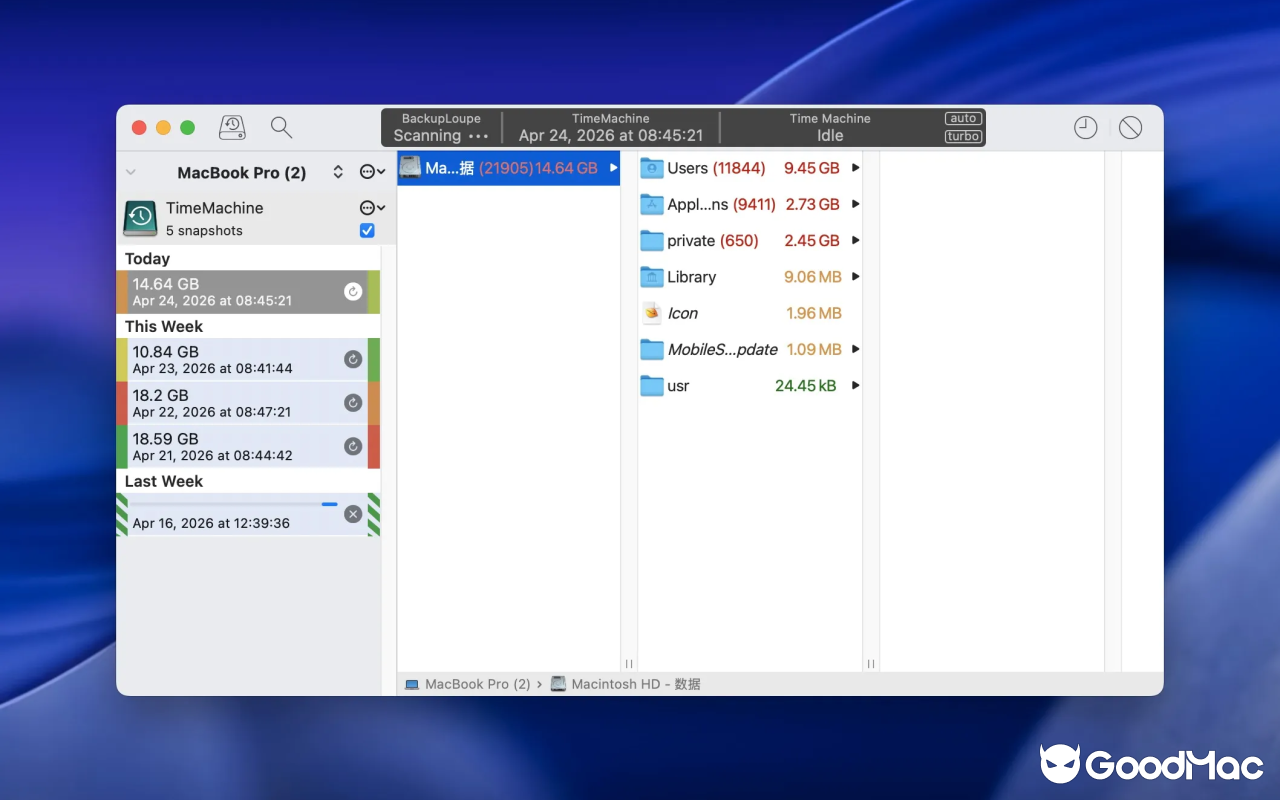Toggle the TimeMachine checkbox in the sidebar
Screen dimensions: 1280x800
pos(367,230)
